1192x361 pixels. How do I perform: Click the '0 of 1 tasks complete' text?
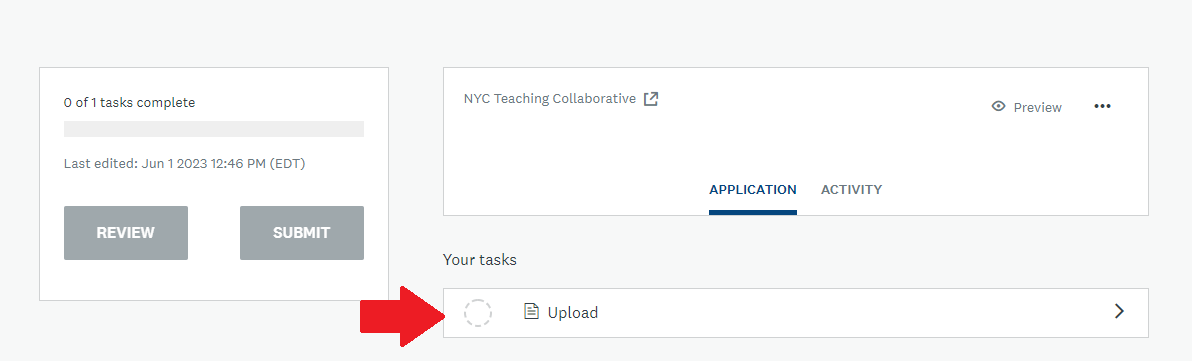click(129, 103)
